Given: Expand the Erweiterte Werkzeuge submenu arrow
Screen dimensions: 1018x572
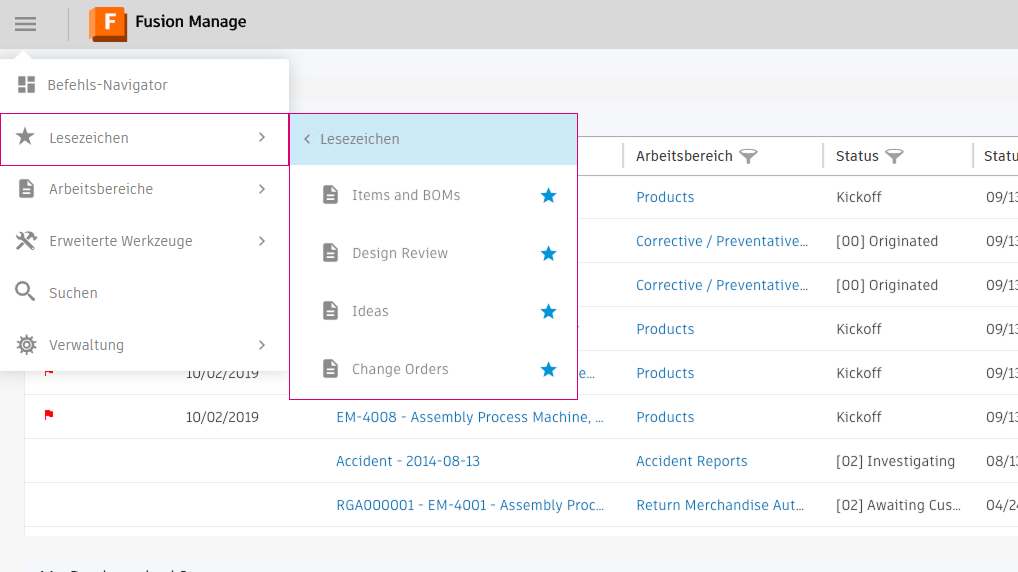Looking at the screenshot, I should tap(262, 241).
